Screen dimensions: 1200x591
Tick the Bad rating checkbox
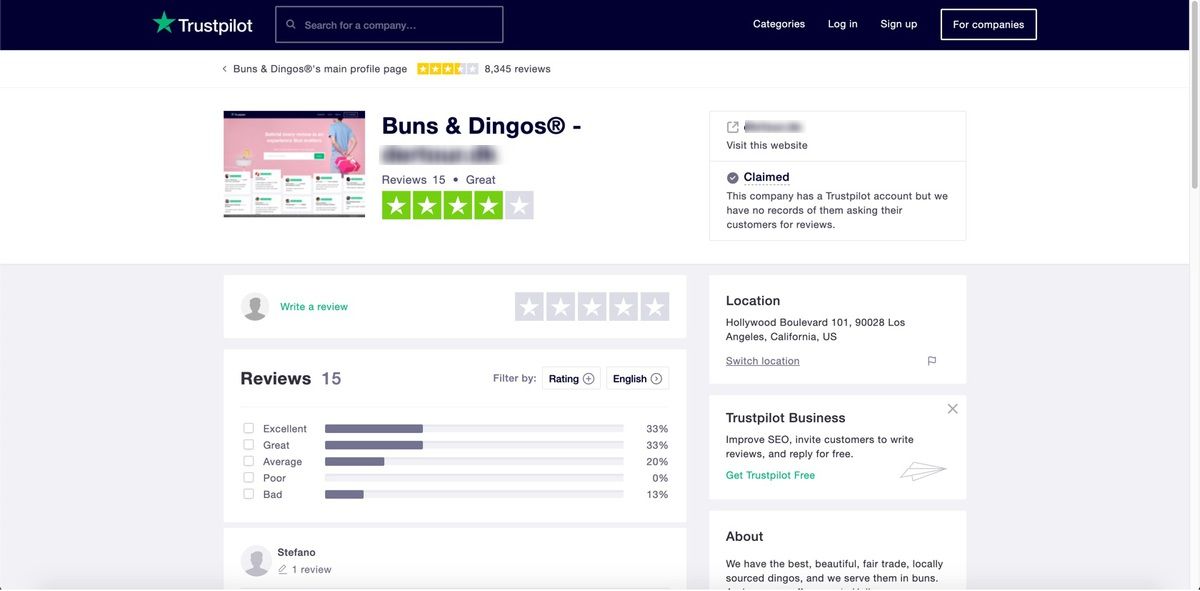tap(249, 494)
